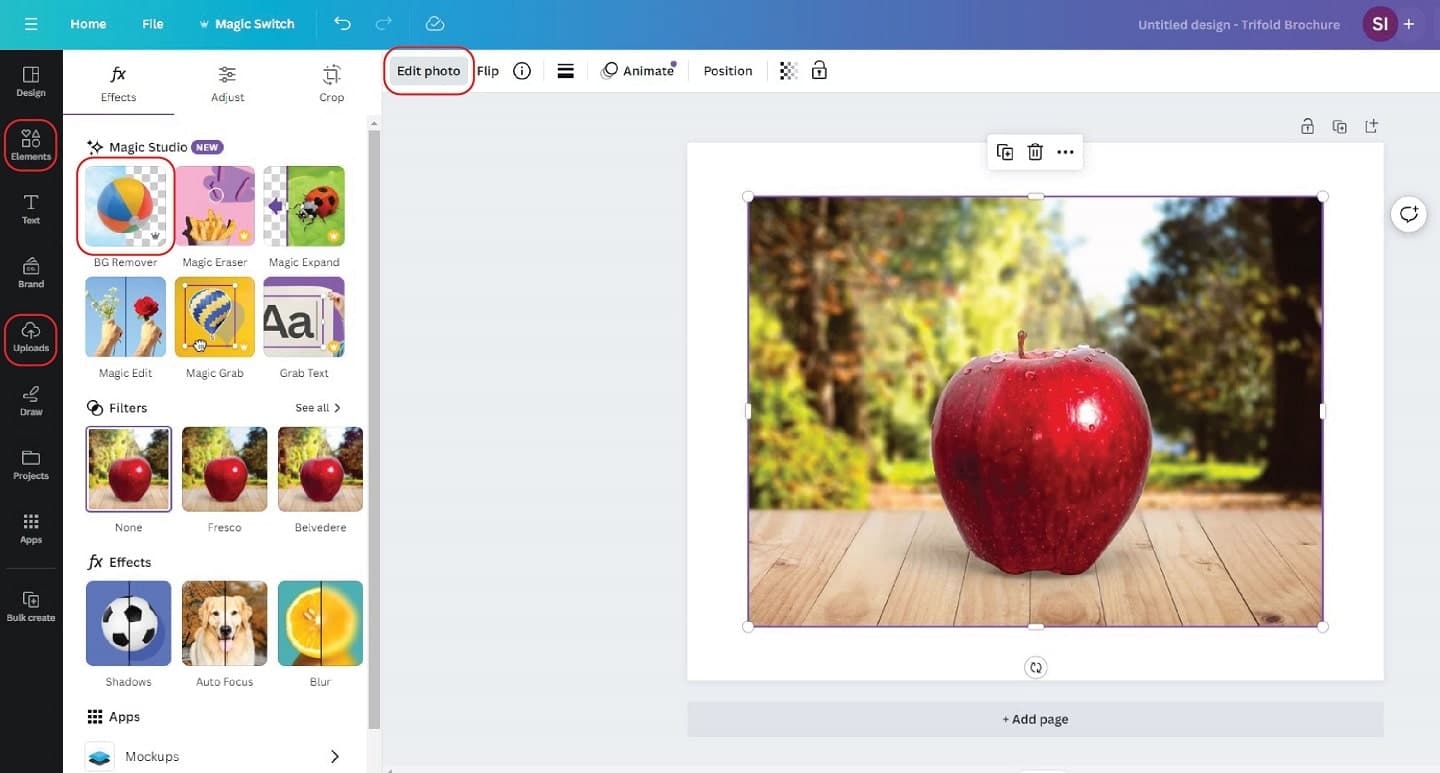The width and height of the screenshot is (1440, 773).
Task: Switch to the Adjust tab
Action: coord(227,83)
